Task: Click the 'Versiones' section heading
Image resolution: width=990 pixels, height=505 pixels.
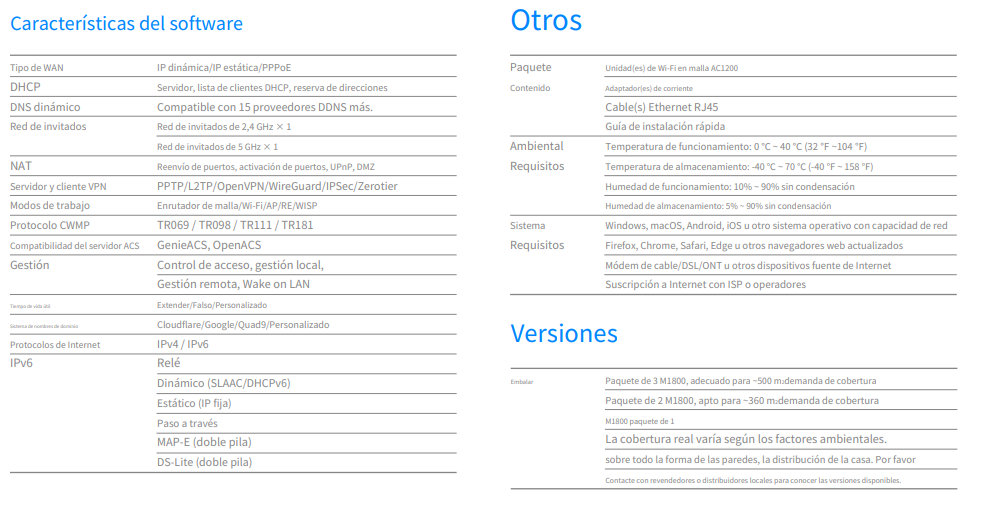Action: 563,333
